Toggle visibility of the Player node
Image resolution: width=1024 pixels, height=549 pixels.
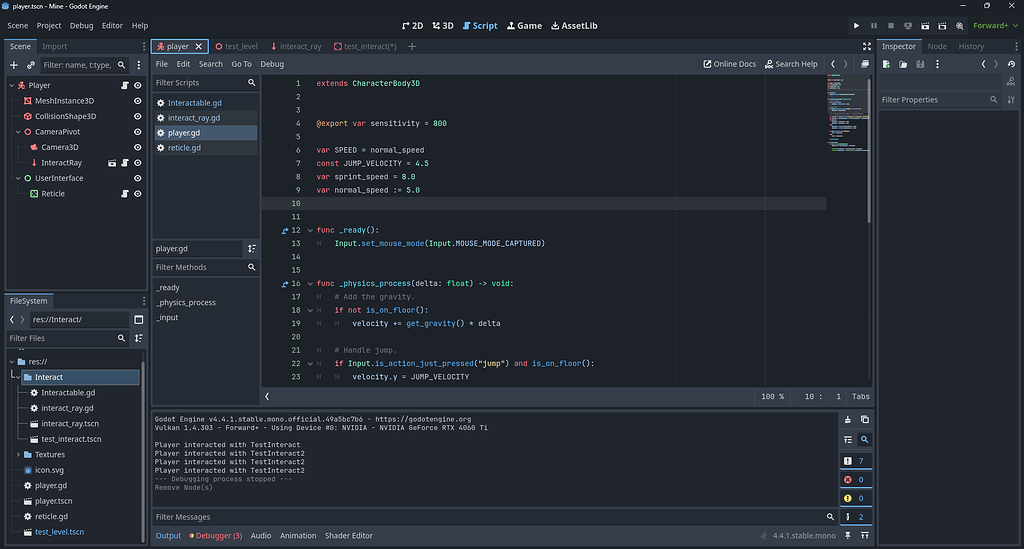pyautogui.click(x=138, y=86)
